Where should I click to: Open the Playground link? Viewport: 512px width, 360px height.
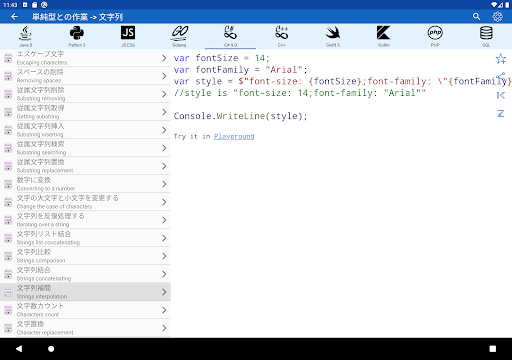pos(234,136)
